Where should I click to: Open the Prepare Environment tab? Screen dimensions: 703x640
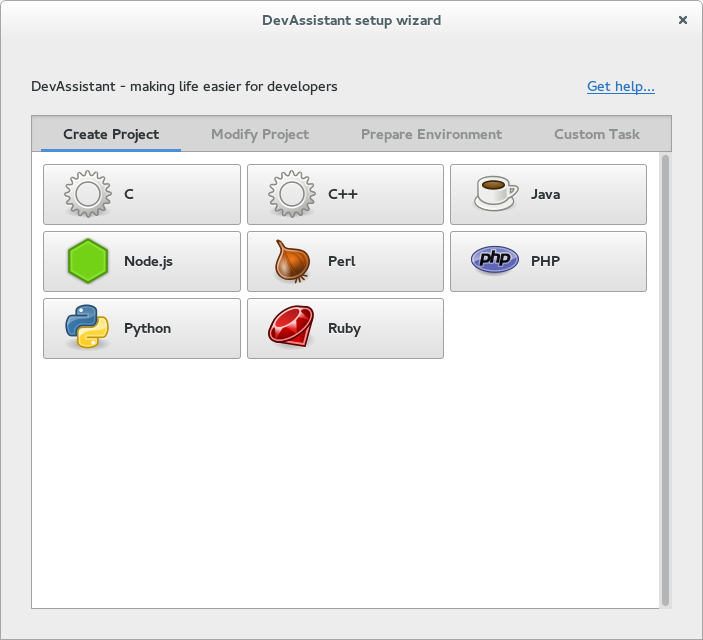(x=431, y=134)
